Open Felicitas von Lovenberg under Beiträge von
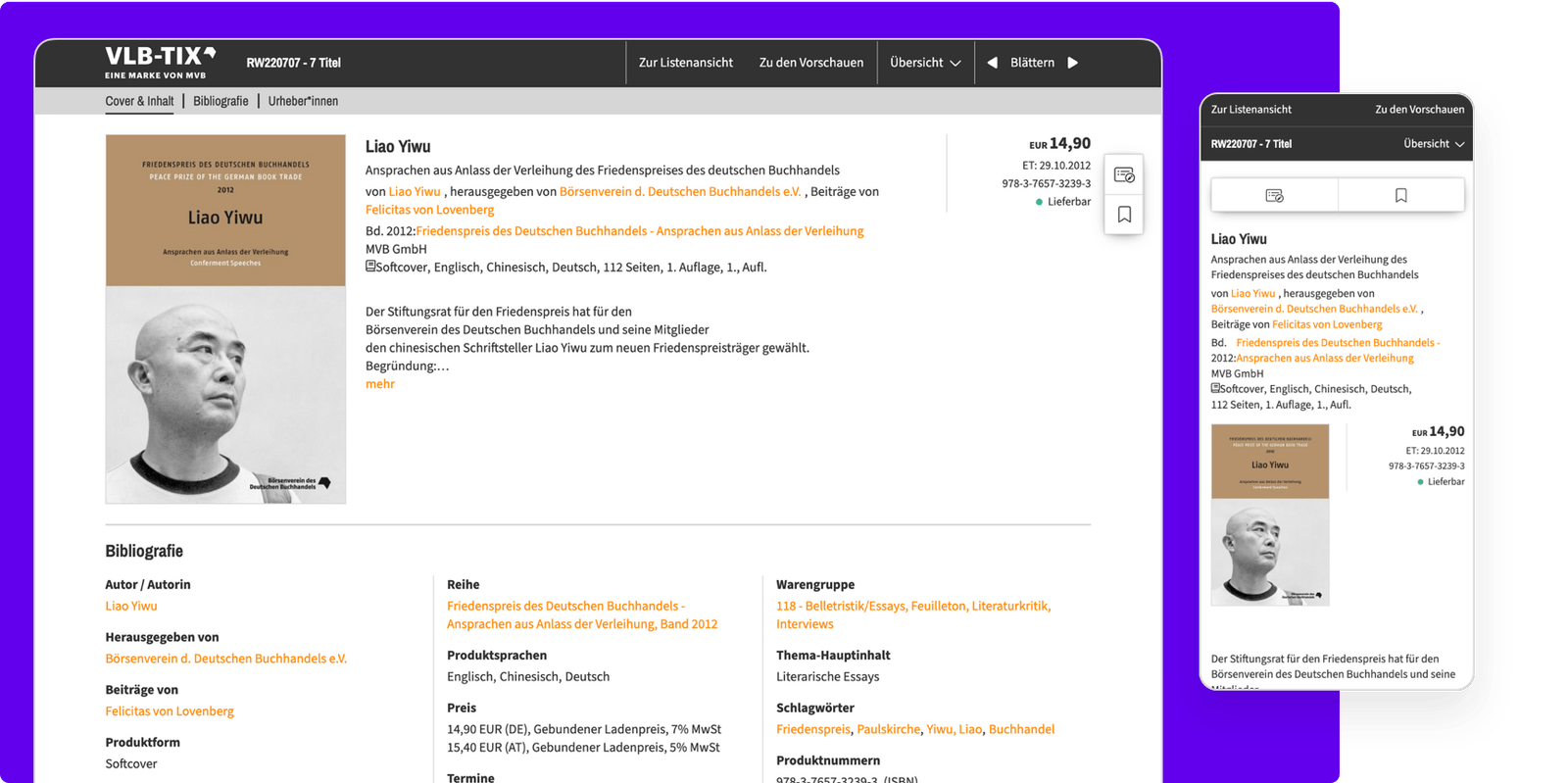Screen dimensions: 1568x783 point(170,711)
